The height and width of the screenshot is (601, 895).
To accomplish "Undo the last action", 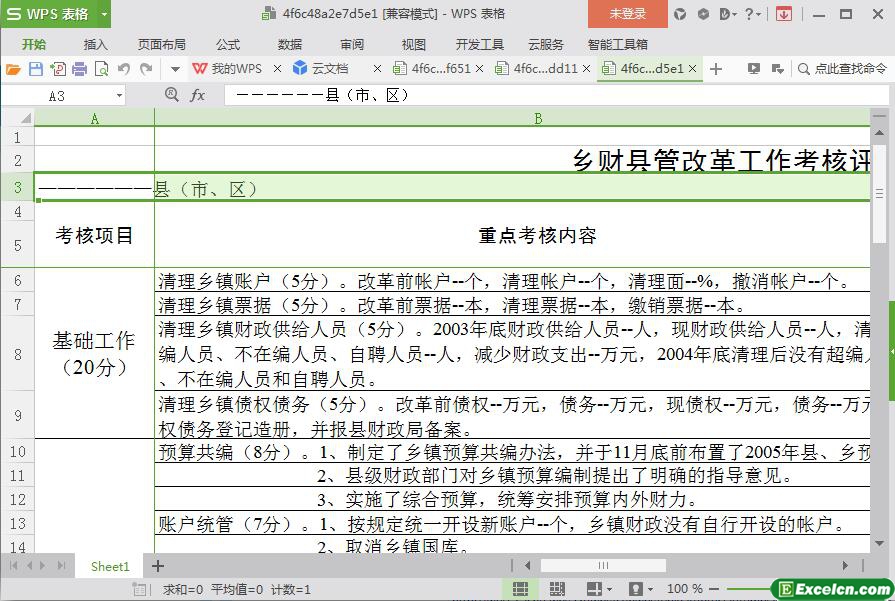I will coord(124,69).
